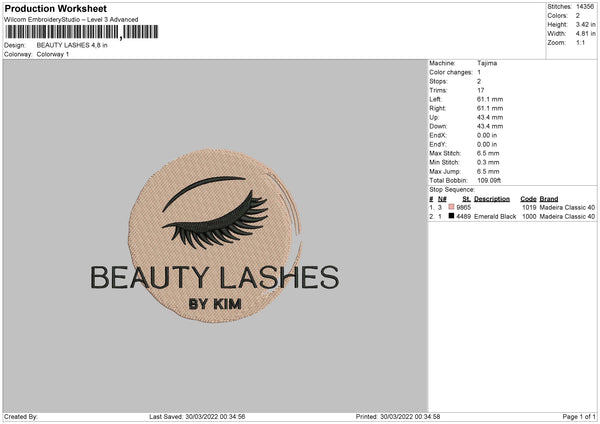Click the Max Stitch value 6.5 mm

point(488,153)
